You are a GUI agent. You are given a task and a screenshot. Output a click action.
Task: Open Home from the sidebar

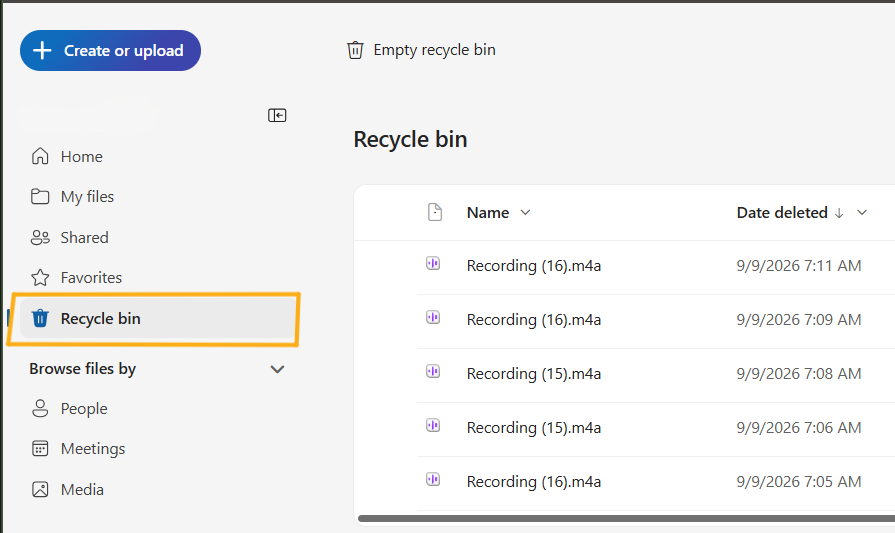pos(67,156)
